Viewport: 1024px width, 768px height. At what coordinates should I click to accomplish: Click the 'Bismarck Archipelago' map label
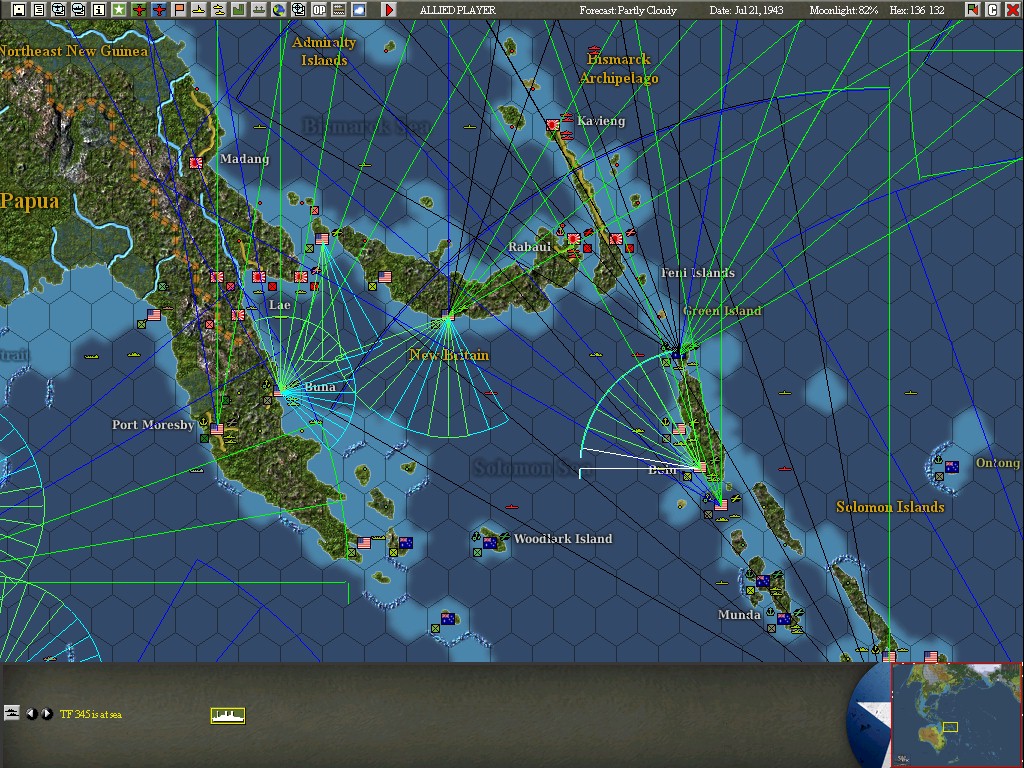(x=618, y=69)
